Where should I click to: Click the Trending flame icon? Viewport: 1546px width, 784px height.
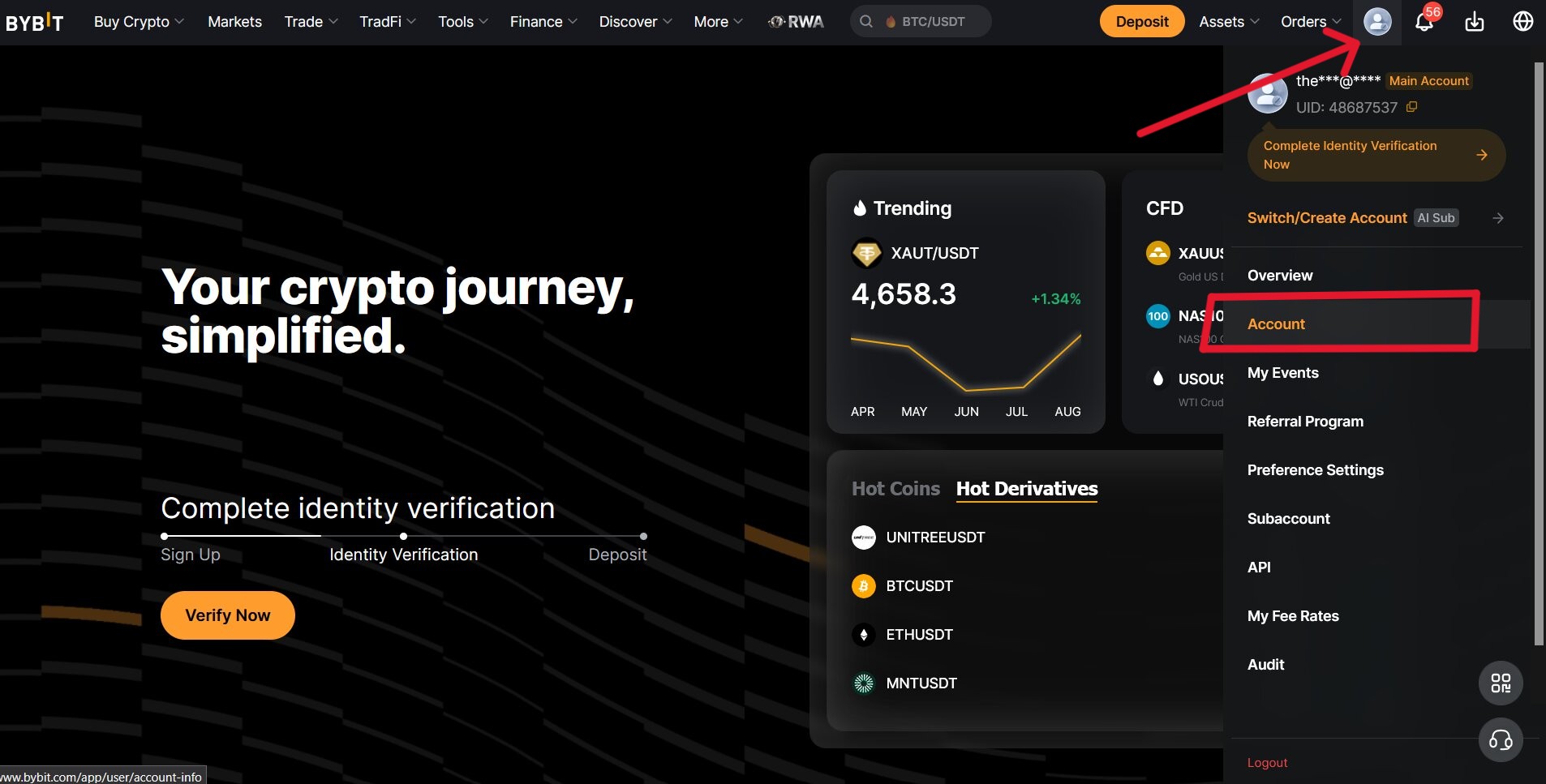pyautogui.click(x=860, y=208)
